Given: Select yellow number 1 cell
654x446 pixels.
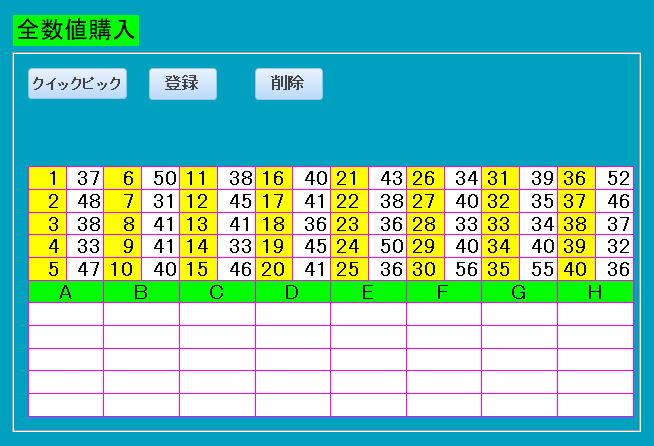Looking at the screenshot, I should tap(48, 179).
